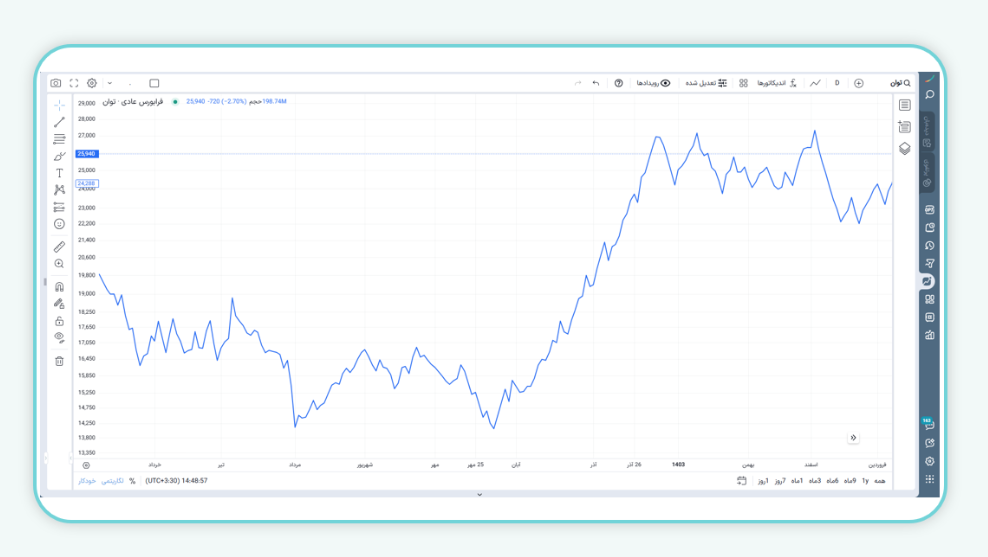Toggle lock all drawings icon
988x557 pixels.
click(x=59, y=321)
